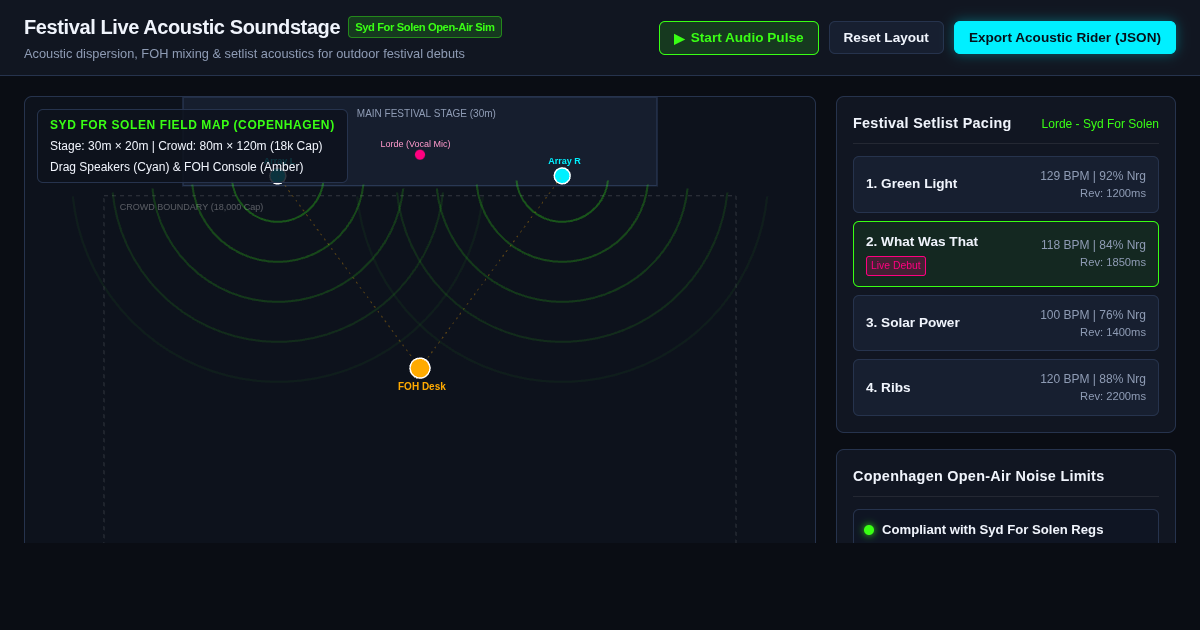Reset the speaker layout
This screenshot has height=630, width=1200.
click(x=886, y=38)
